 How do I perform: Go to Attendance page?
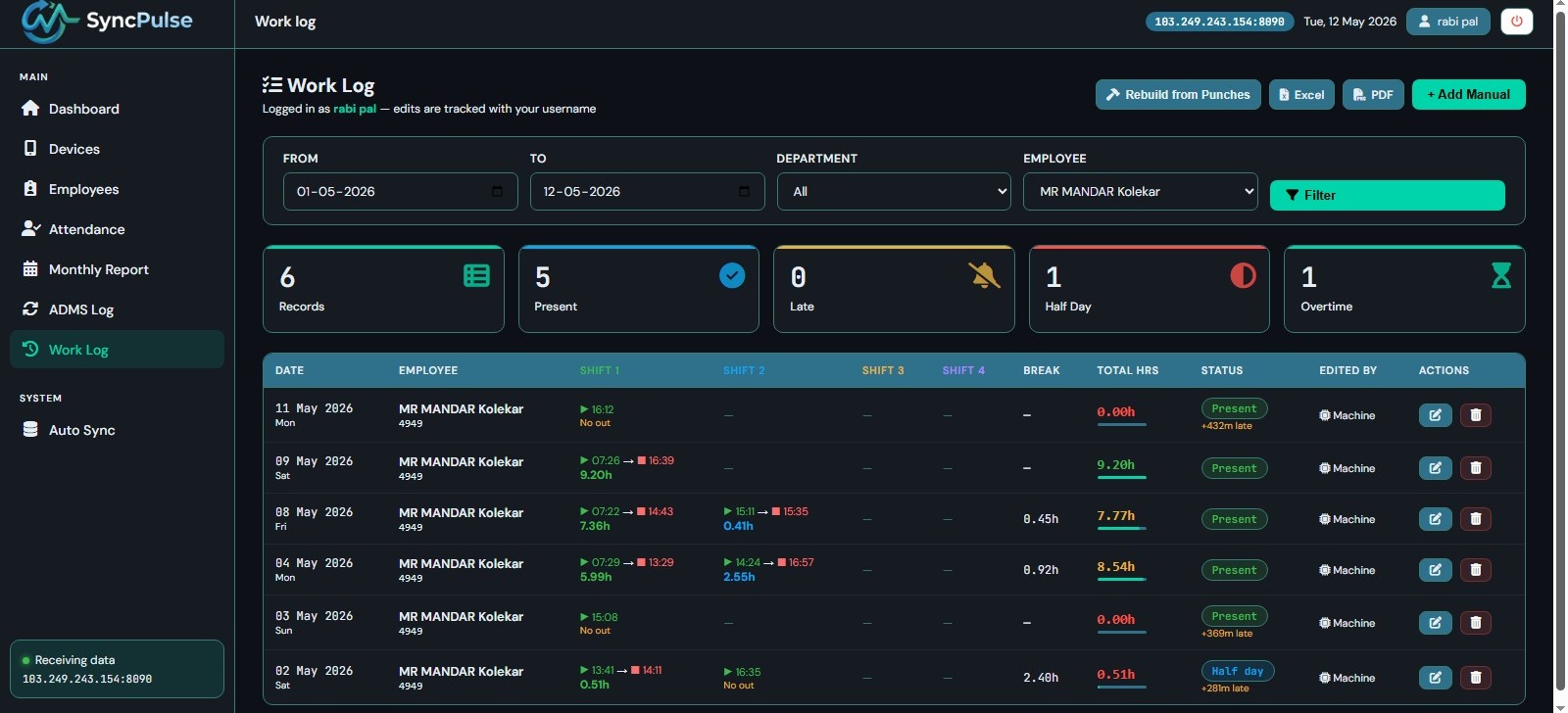point(117,229)
